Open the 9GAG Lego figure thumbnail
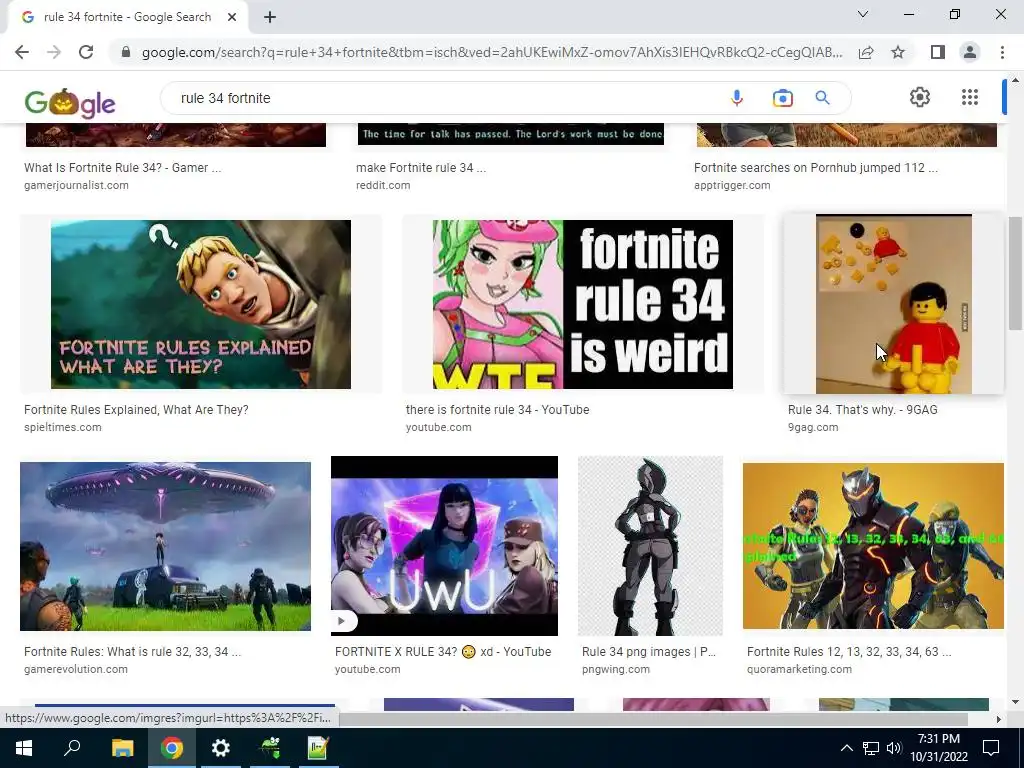This screenshot has width=1024, height=768. point(893,304)
